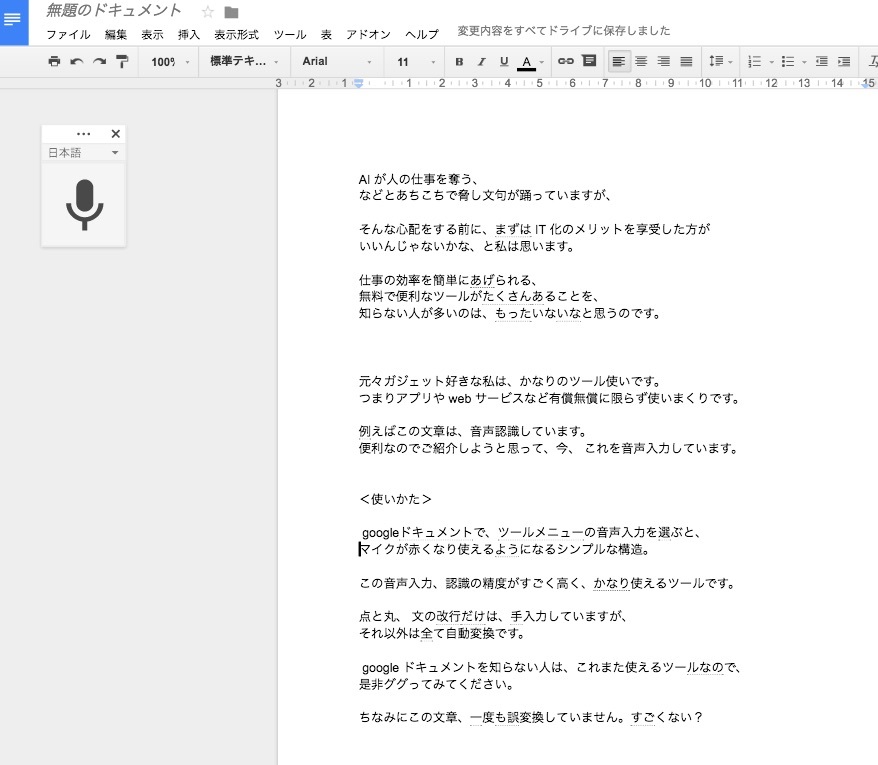Viewport: 878px width, 765px height.
Task: Open the 挿入 menu
Action: click(x=189, y=35)
